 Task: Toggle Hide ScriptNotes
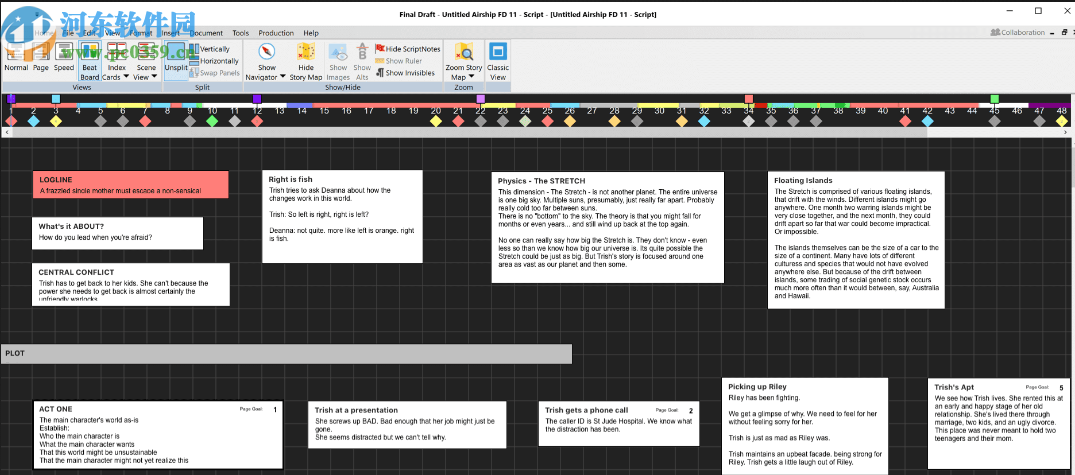pos(407,49)
